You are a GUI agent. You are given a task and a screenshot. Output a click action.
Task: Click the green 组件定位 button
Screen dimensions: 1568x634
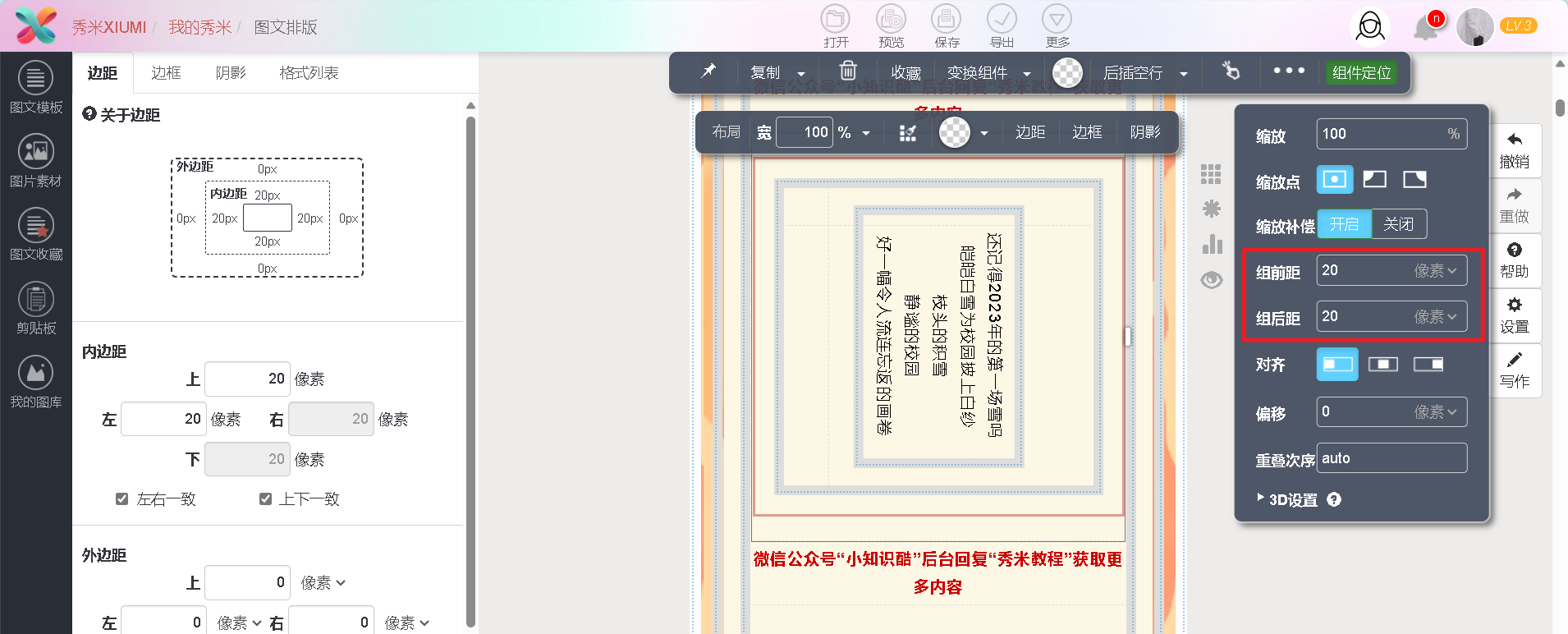point(1361,72)
